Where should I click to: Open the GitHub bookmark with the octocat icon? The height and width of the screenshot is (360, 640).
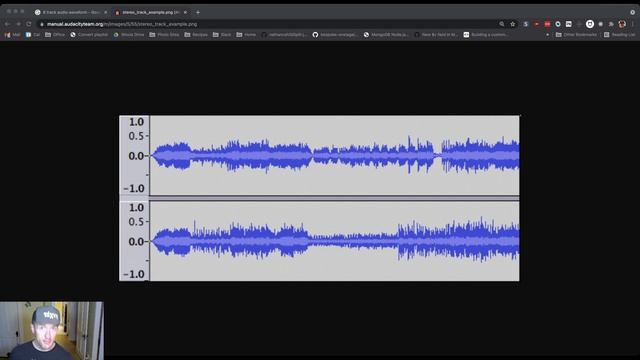(334, 35)
